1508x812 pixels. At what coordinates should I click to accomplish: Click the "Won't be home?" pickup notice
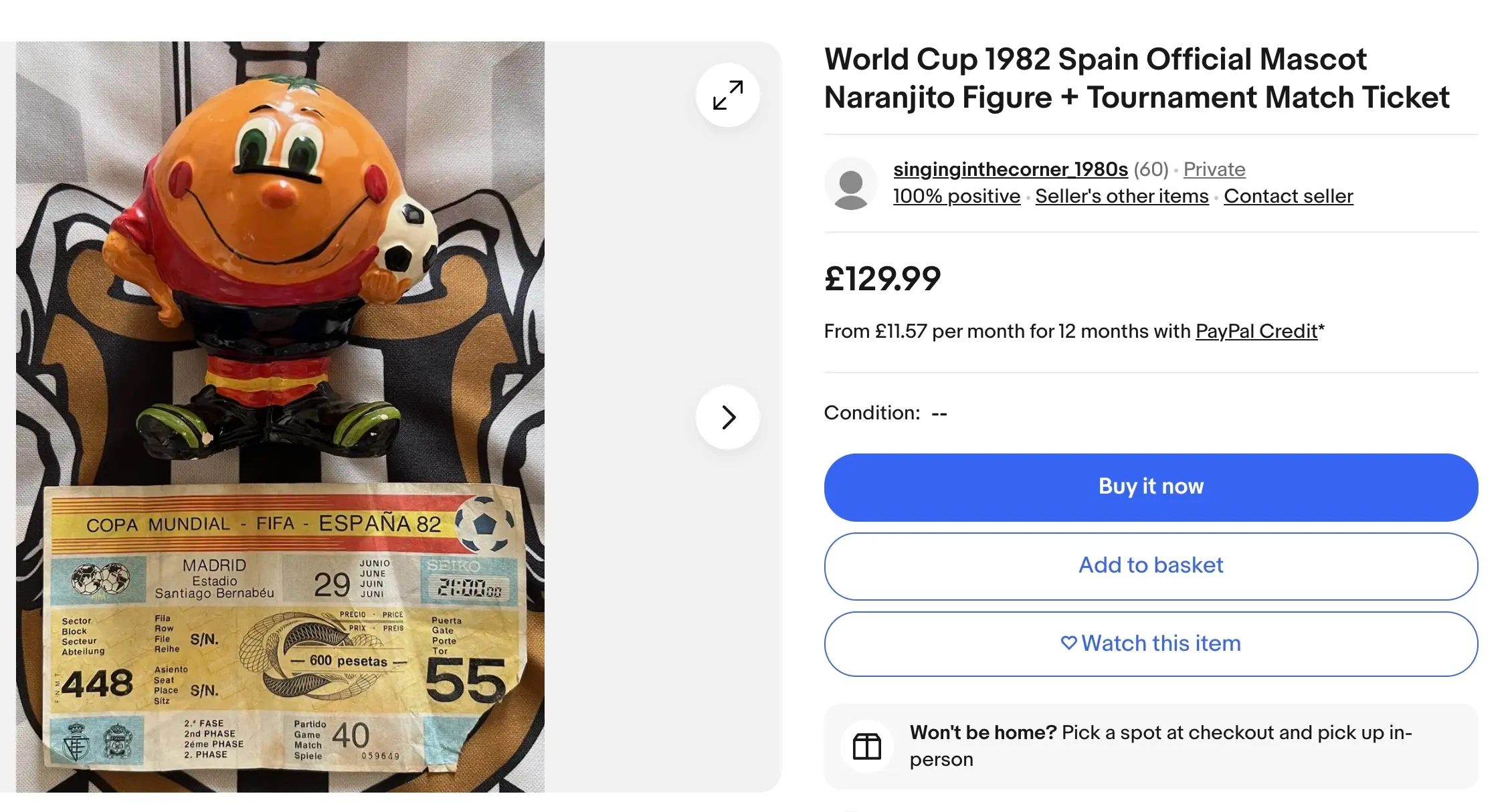1160,746
